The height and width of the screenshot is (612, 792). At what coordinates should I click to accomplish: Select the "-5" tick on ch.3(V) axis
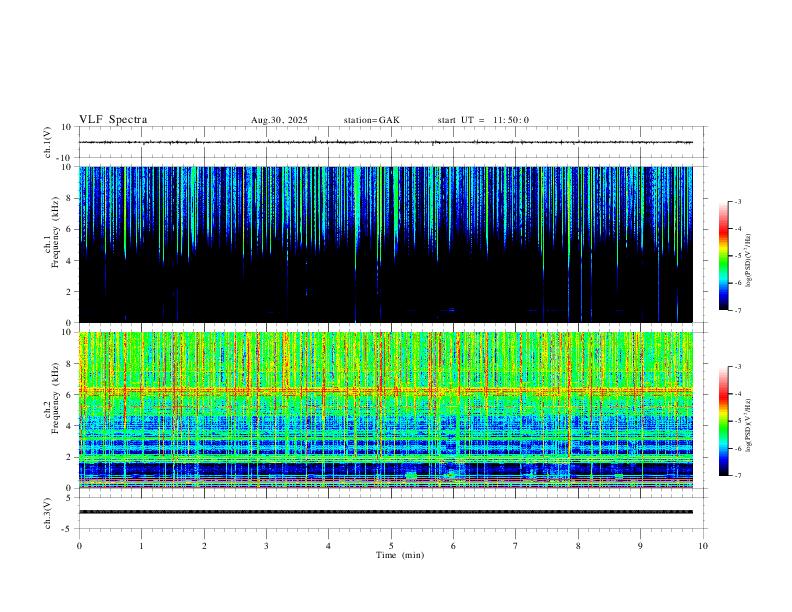tap(68, 529)
